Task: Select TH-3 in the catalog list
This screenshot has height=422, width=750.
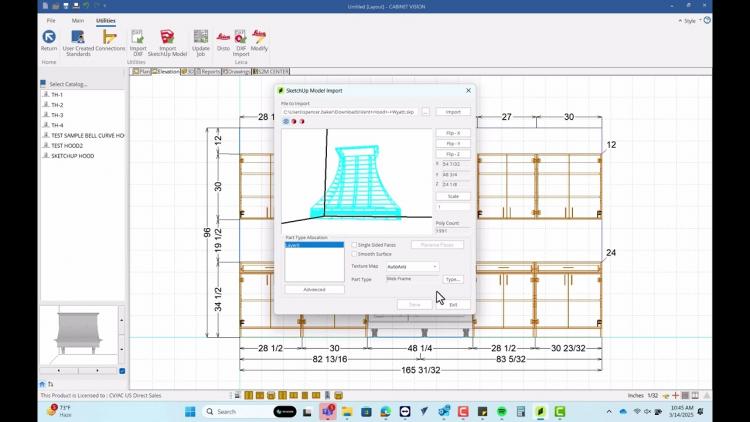Action: click(x=56, y=115)
